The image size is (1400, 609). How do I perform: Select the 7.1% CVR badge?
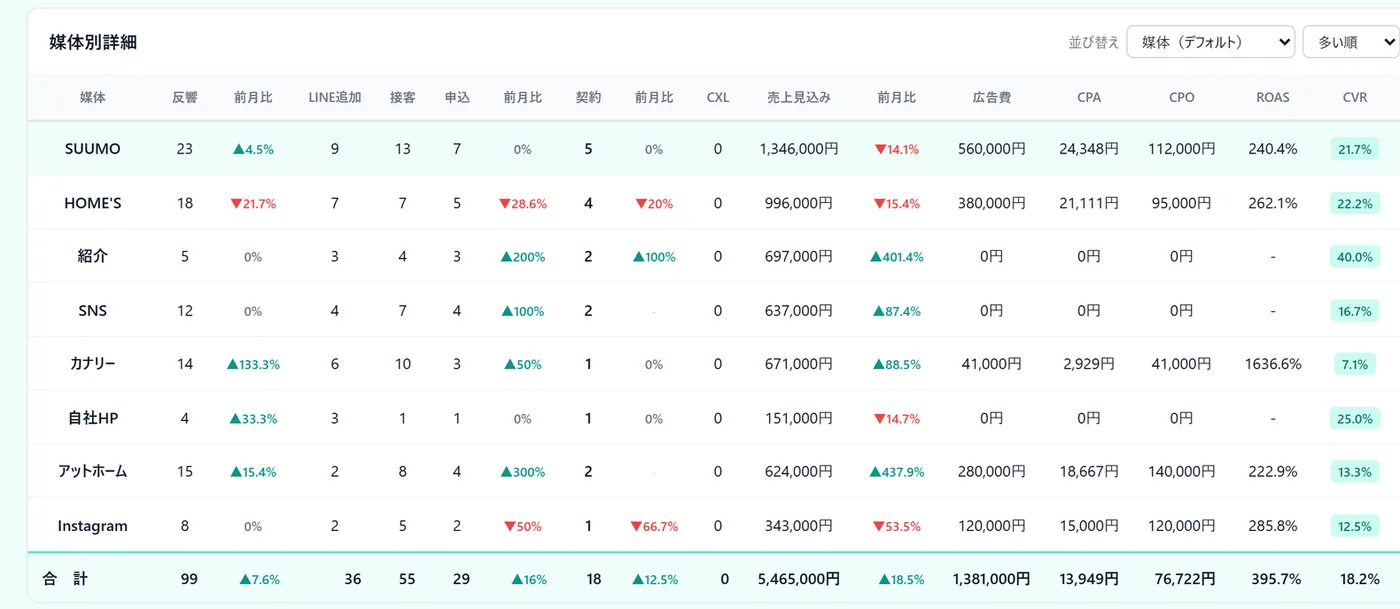(1355, 364)
